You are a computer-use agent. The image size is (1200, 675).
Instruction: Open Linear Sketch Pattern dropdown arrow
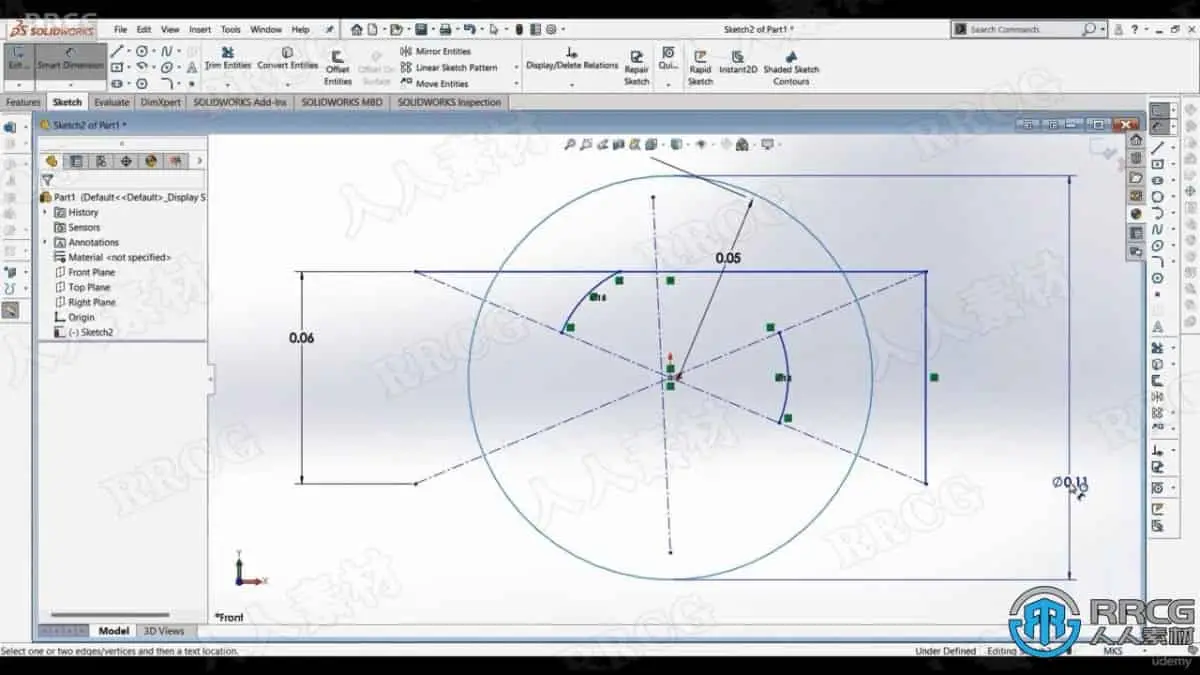pos(516,68)
